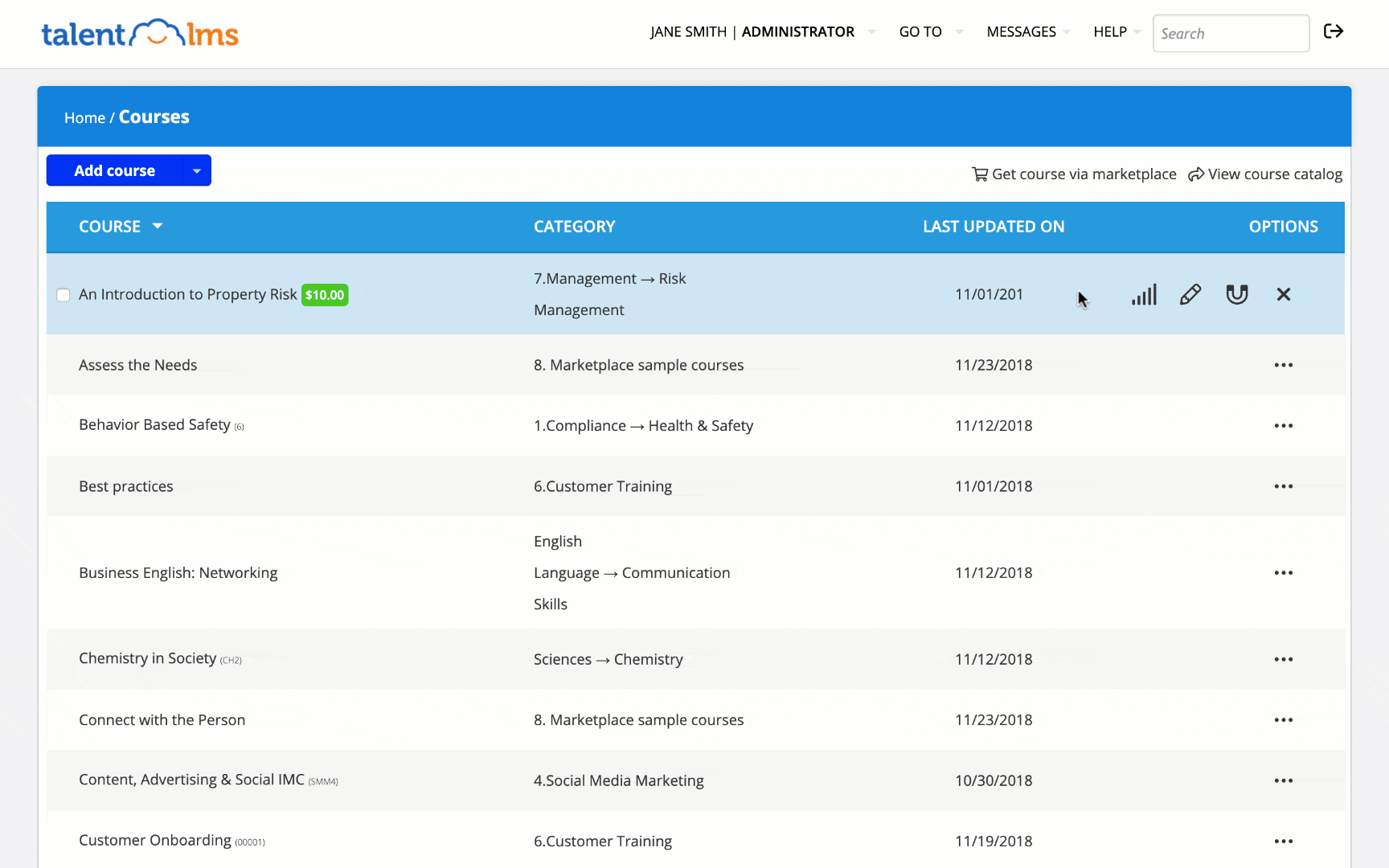
Task: Open reports icon for Property Risk course
Action: [x=1144, y=294]
